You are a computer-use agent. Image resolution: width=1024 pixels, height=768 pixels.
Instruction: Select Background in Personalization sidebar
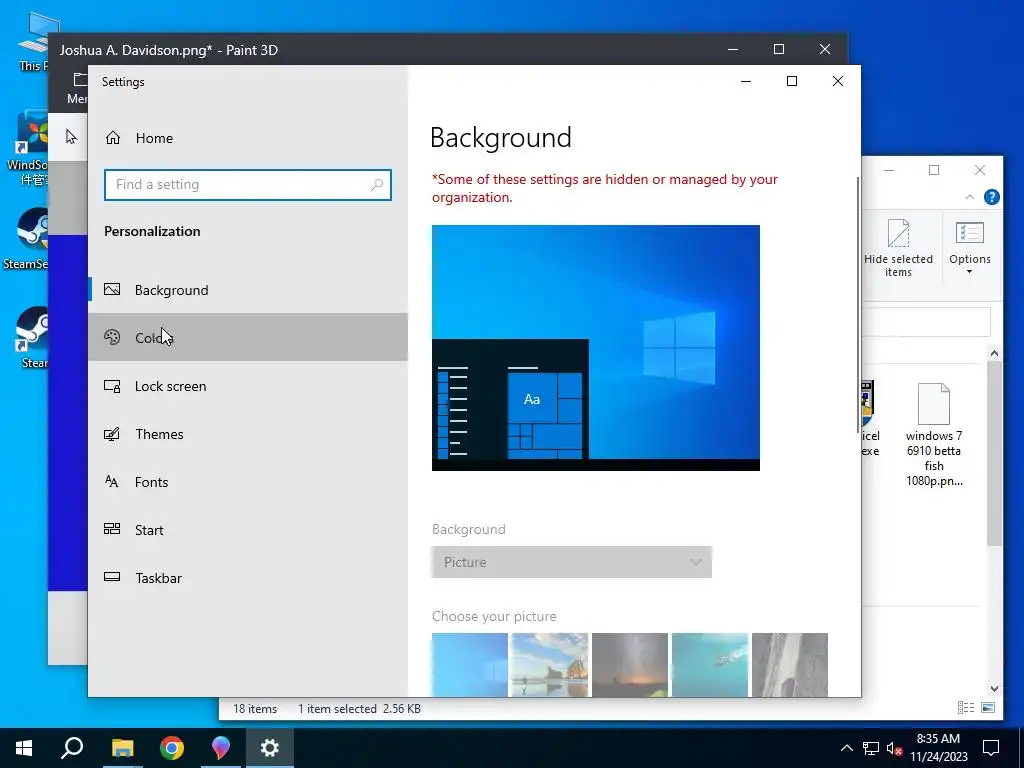248,290
